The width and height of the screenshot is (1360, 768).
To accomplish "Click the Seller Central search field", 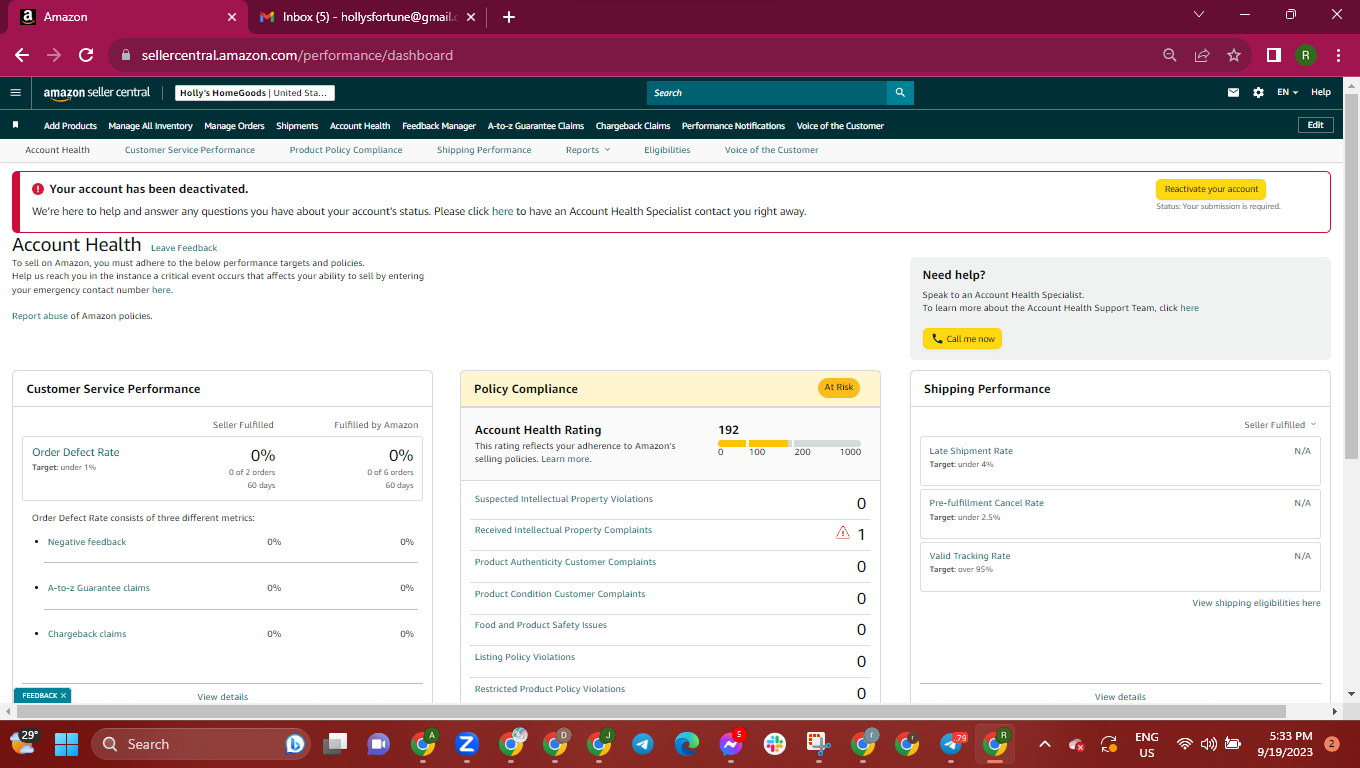I will tap(767, 92).
